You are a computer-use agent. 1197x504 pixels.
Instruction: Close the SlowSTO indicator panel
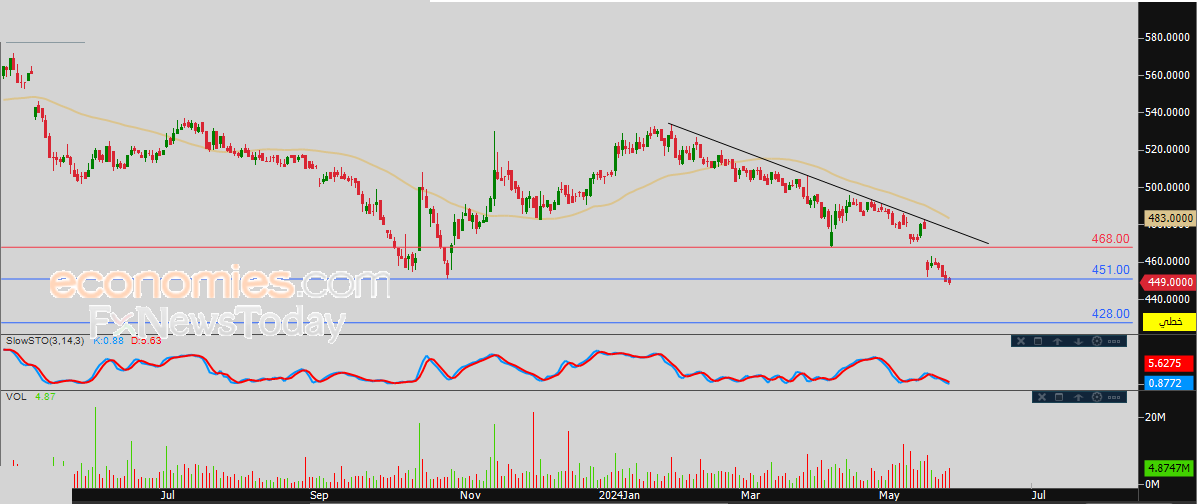[1021, 341]
